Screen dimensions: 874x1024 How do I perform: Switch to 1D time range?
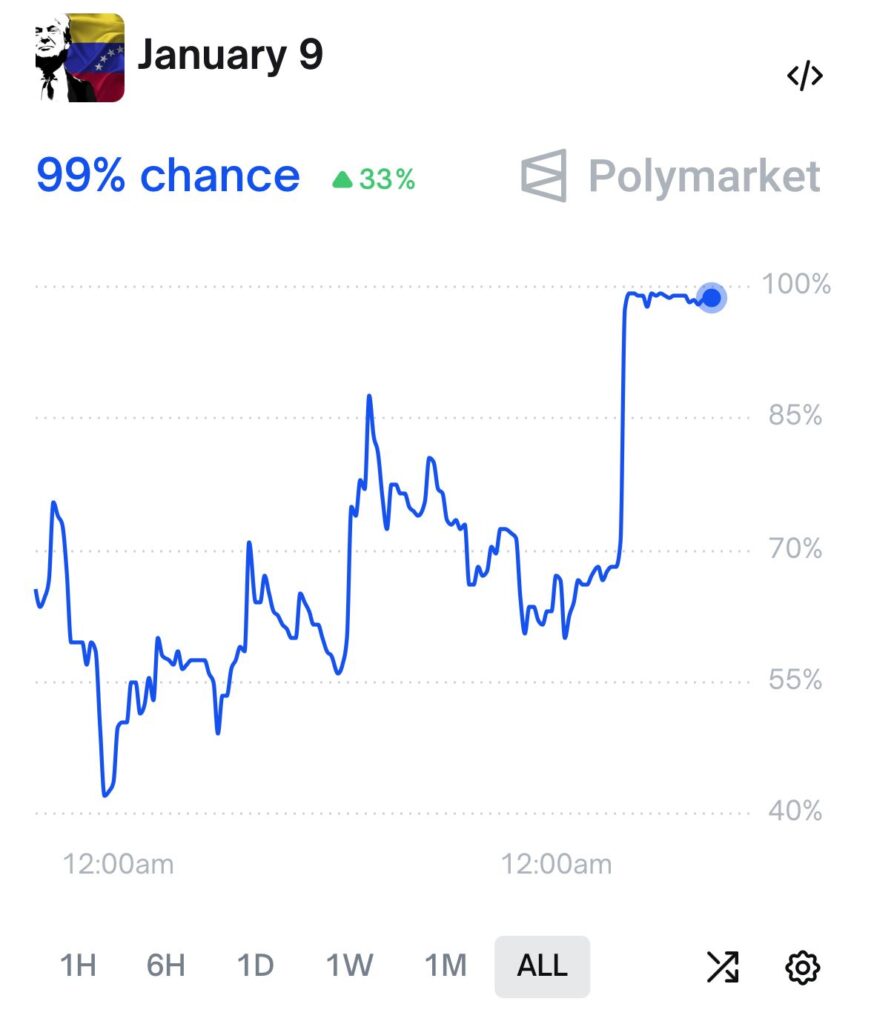click(255, 966)
